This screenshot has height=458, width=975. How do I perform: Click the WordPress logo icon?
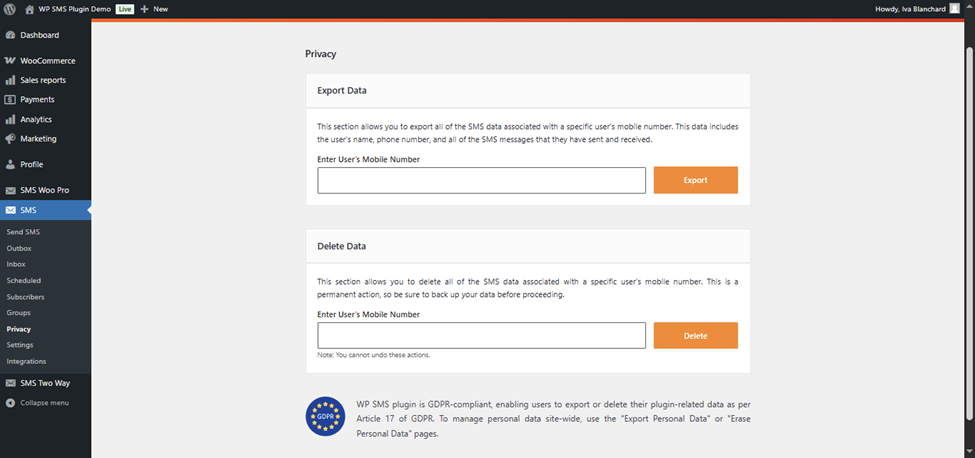(9, 8)
